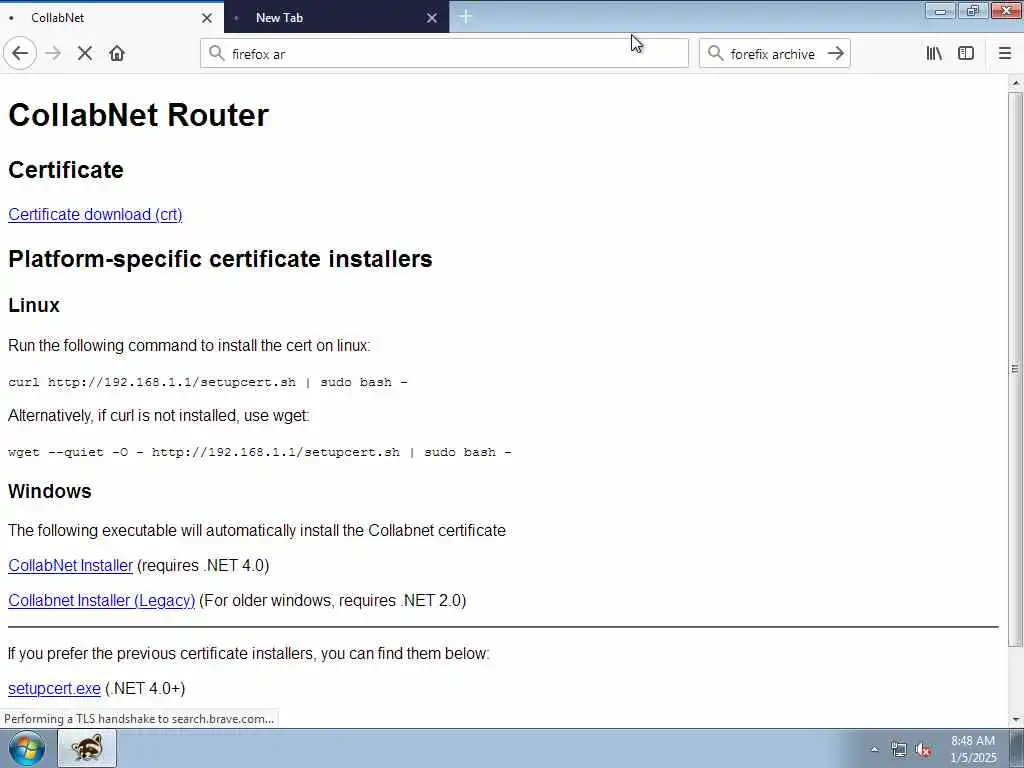Click the search box magnifier icon
The width and height of the screenshot is (1024, 768).
pyautogui.click(x=716, y=53)
